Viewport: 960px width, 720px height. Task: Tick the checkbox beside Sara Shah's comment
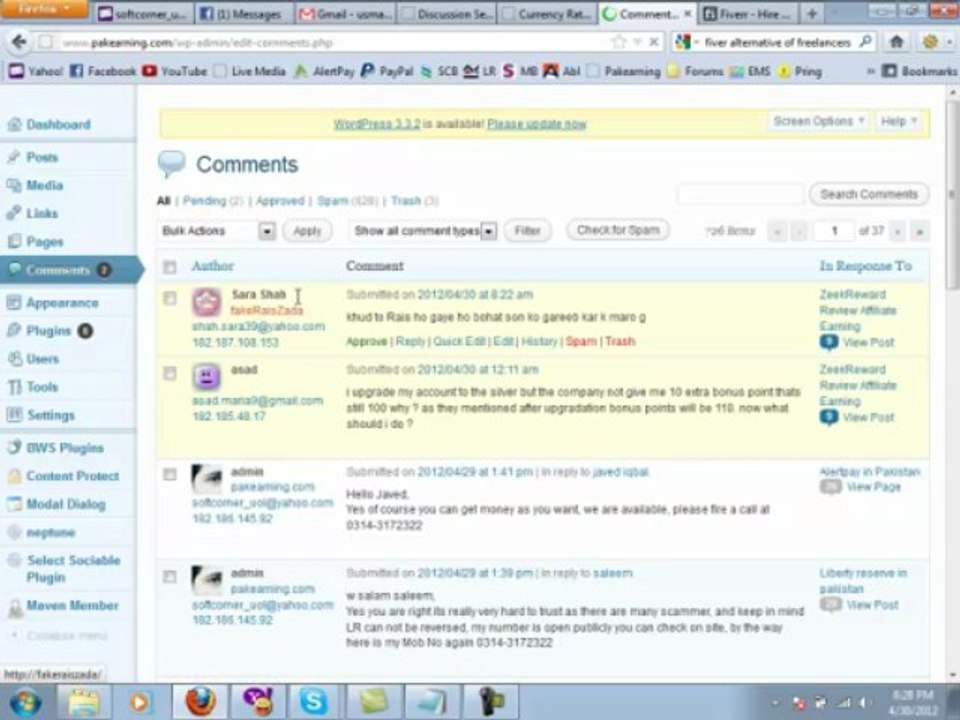[x=170, y=298]
